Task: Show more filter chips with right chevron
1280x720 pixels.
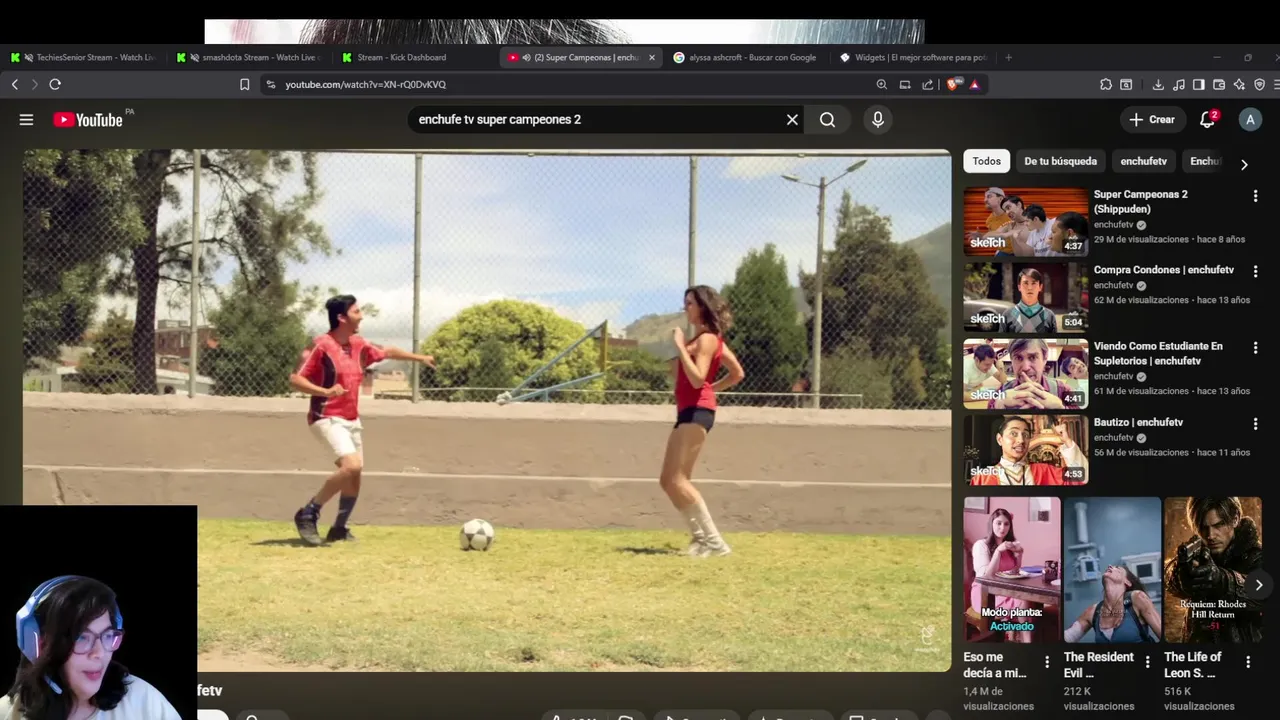Action: [x=1244, y=164]
